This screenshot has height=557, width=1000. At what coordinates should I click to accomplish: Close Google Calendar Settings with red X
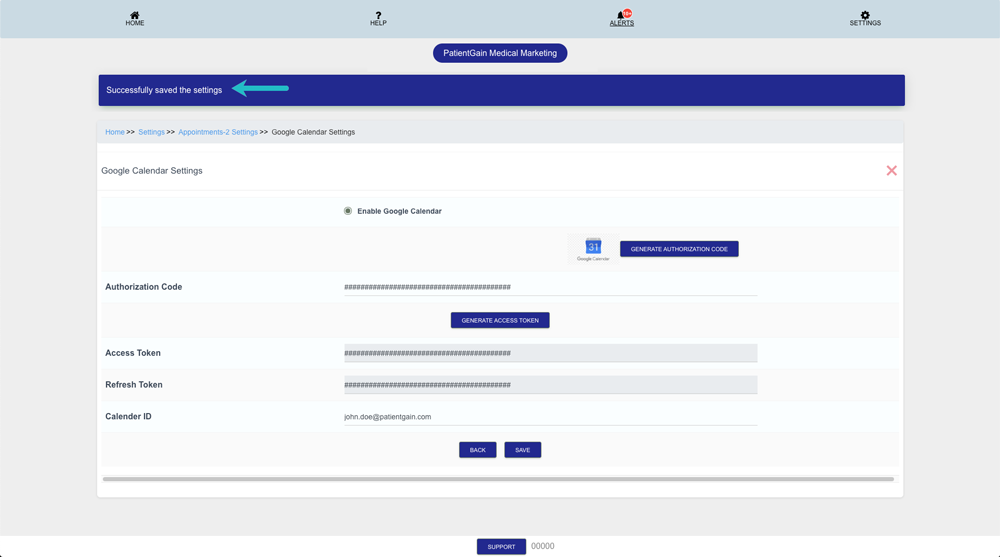(892, 170)
